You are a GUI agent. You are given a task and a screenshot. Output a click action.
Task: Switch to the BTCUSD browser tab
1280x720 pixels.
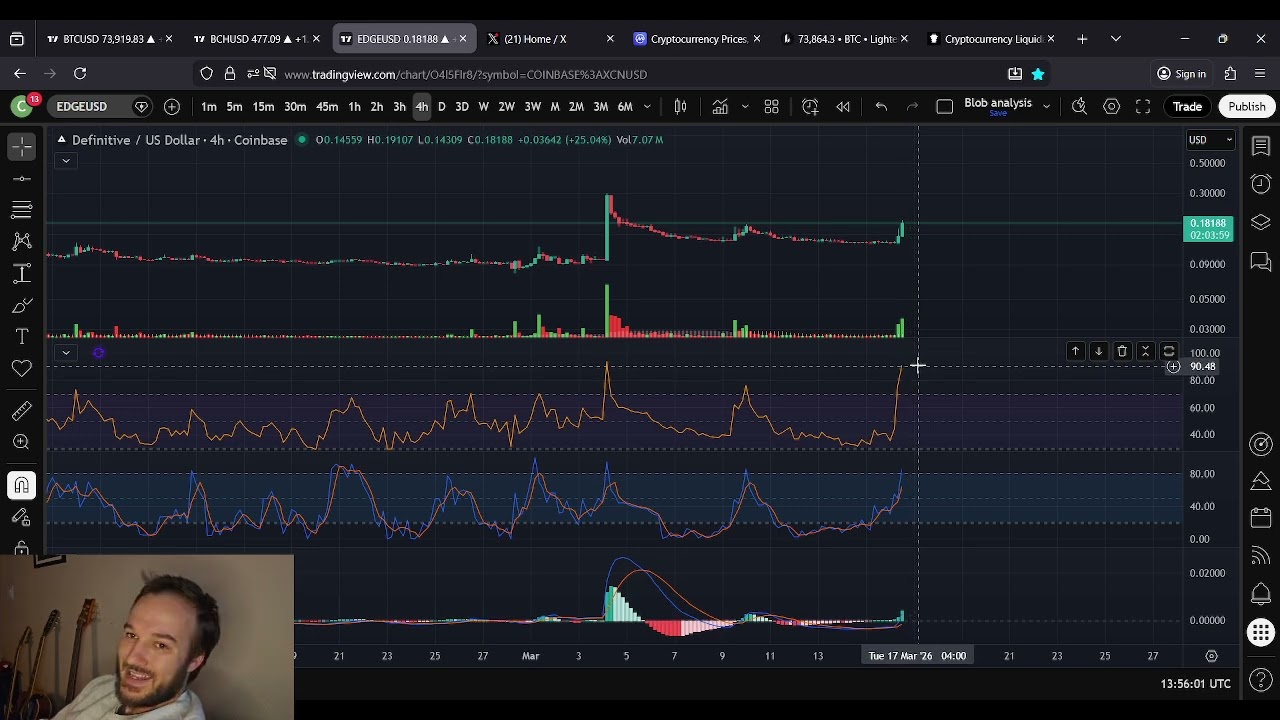click(x=110, y=39)
